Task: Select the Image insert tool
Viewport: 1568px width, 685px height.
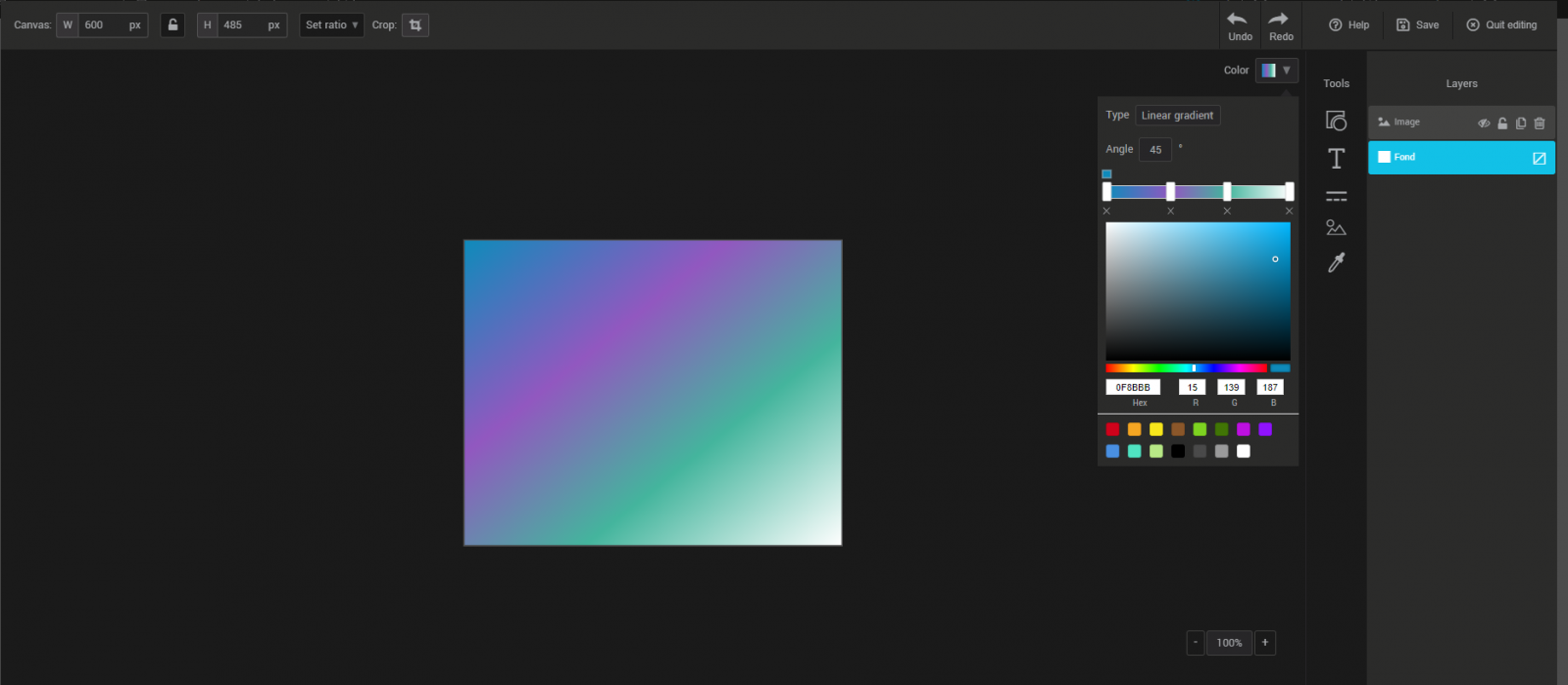Action: tap(1336, 228)
